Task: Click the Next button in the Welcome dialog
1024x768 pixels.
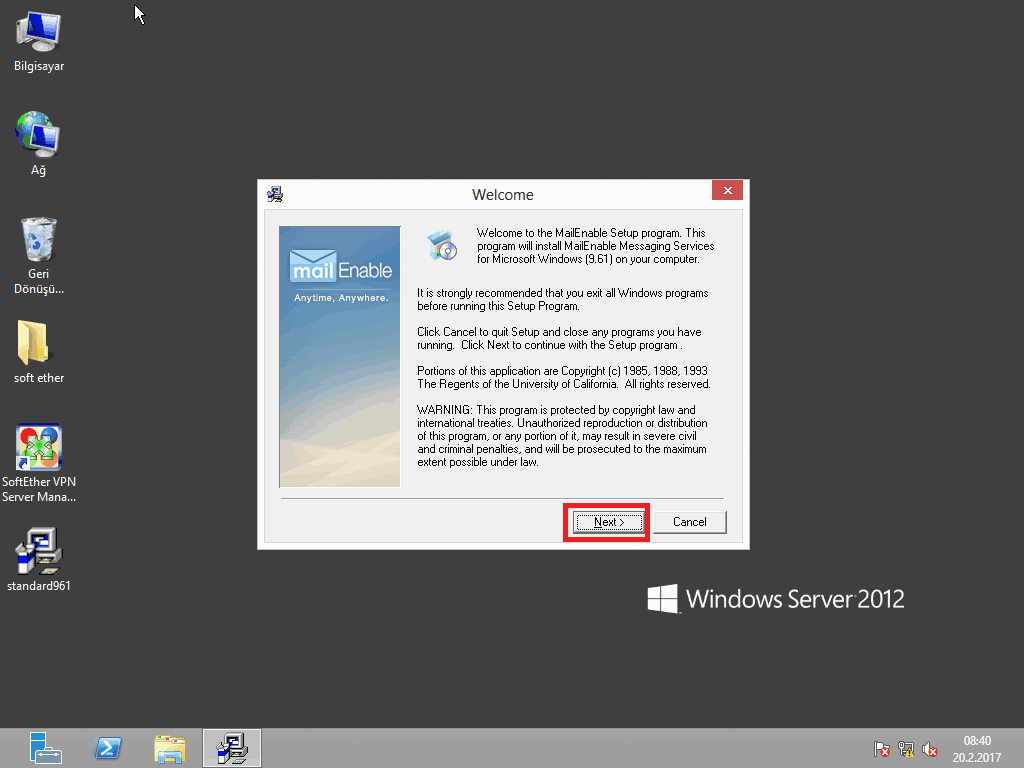Action: coord(608,522)
